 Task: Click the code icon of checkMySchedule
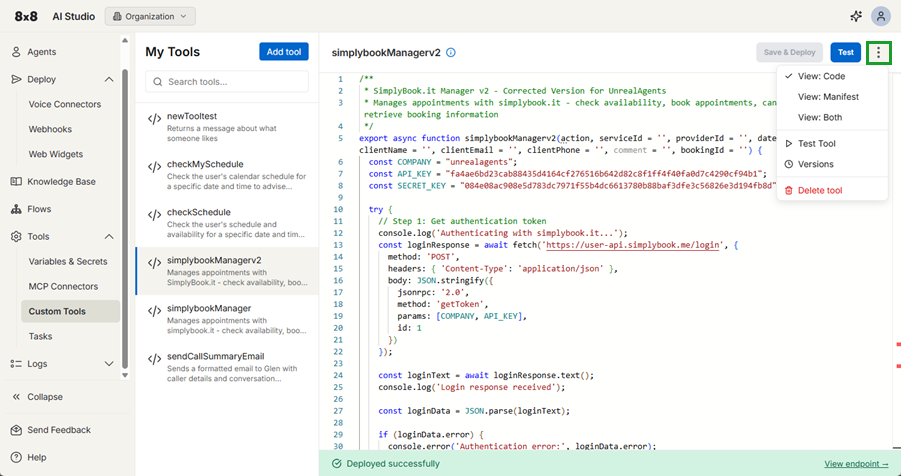[x=154, y=167]
